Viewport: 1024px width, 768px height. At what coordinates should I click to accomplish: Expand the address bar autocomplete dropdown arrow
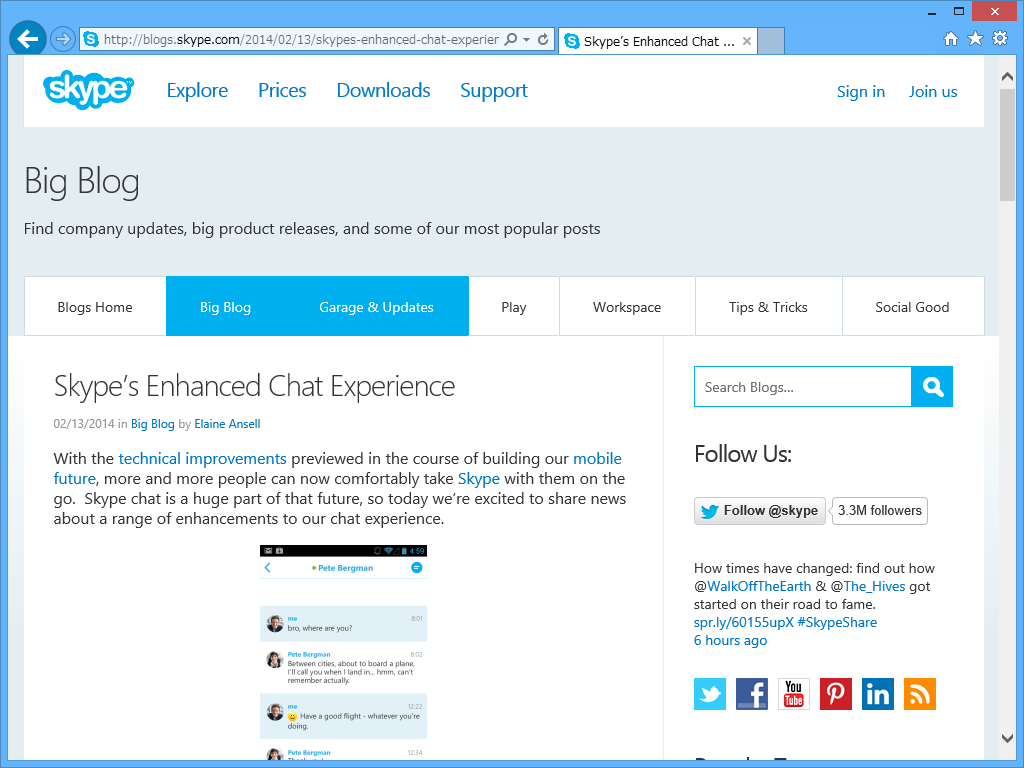527,40
